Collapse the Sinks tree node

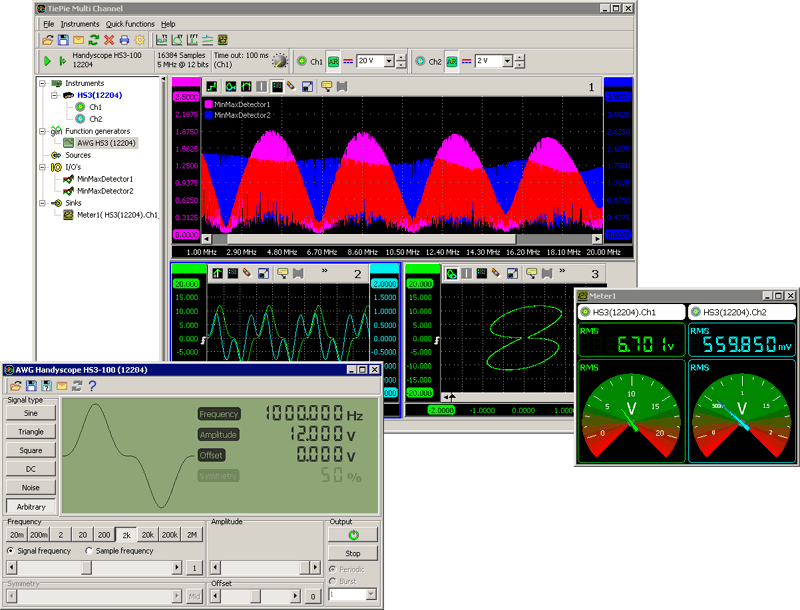pyautogui.click(x=43, y=203)
